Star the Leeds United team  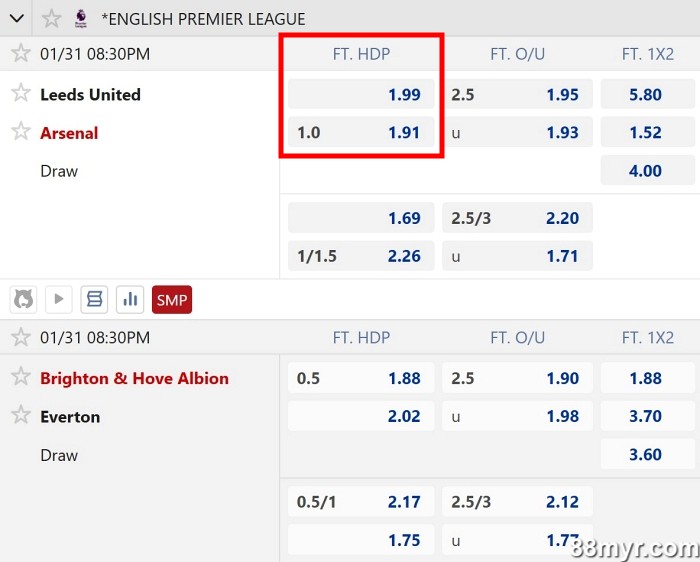pos(21,94)
